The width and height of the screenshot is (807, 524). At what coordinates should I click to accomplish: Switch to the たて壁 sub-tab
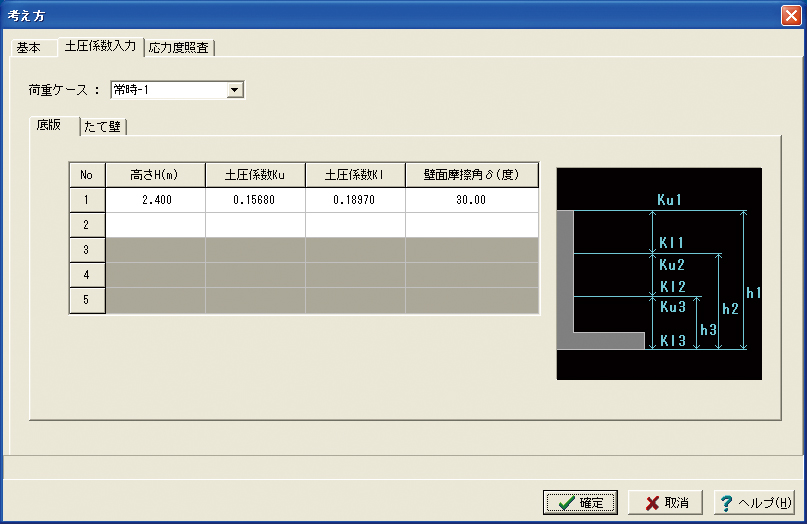[102, 127]
